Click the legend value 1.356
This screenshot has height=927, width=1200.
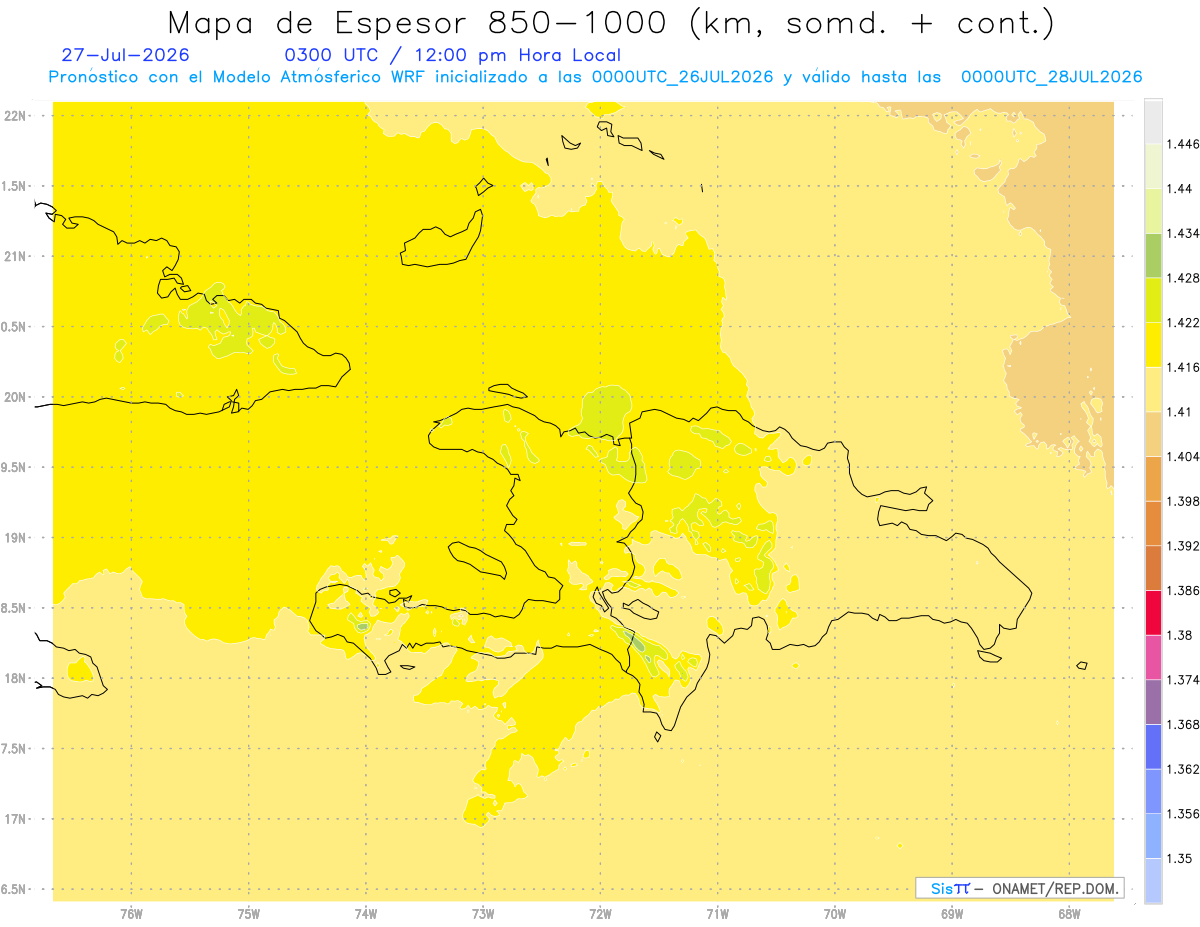1185,814
